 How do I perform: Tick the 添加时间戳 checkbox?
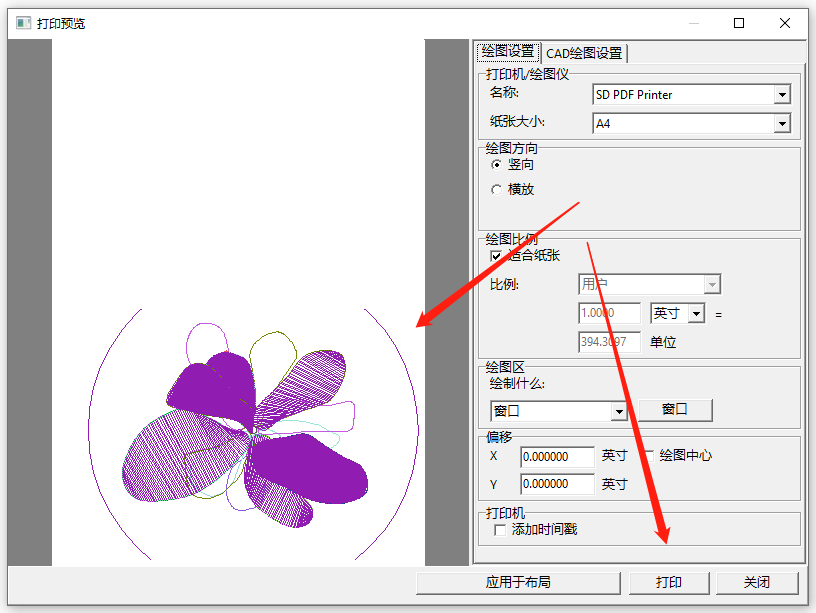[500, 529]
